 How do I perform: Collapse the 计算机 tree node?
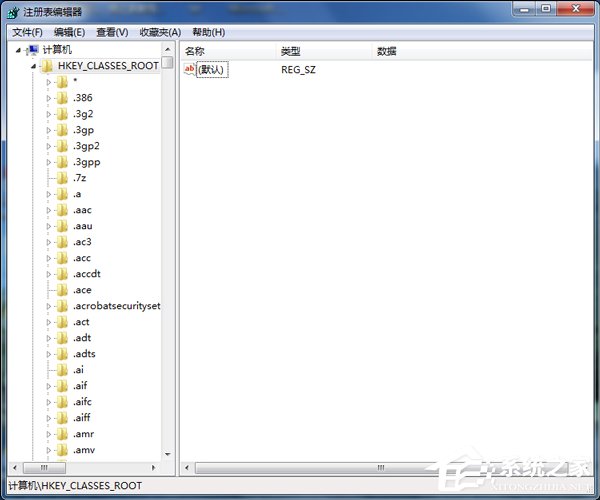tap(18, 50)
